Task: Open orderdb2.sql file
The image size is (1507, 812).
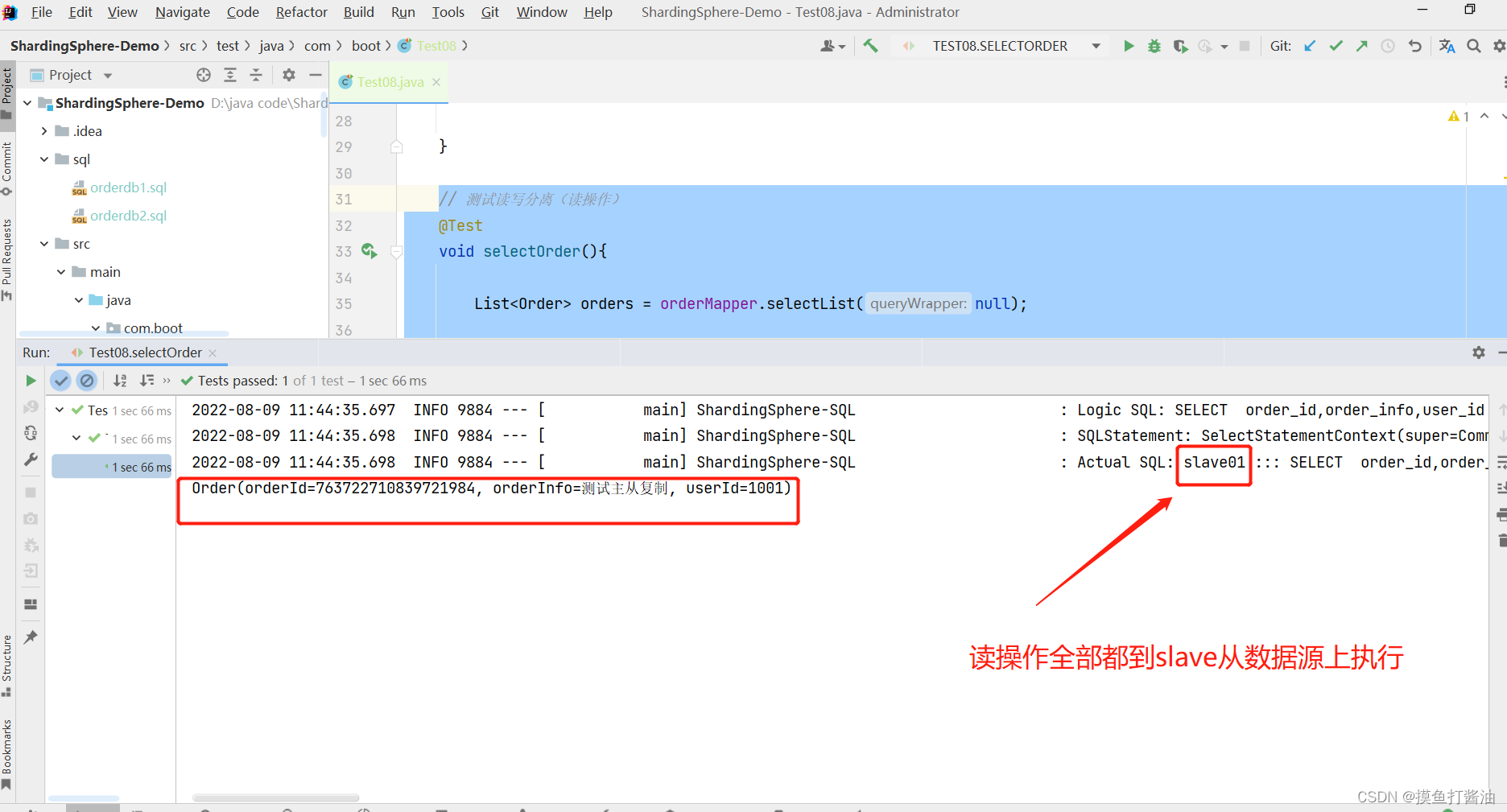Action: click(128, 216)
